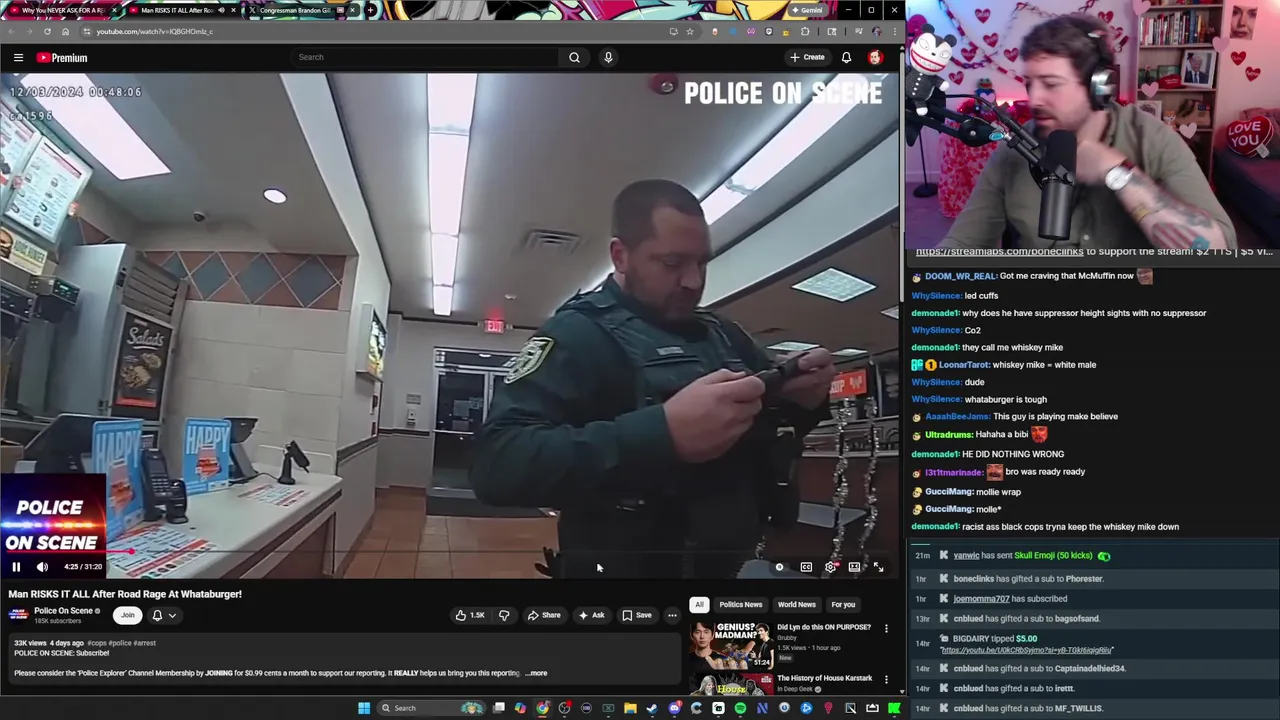This screenshot has width=1280, height=720.
Task: Pause the YouTube video
Action: pyautogui.click(x=16, y=567)
